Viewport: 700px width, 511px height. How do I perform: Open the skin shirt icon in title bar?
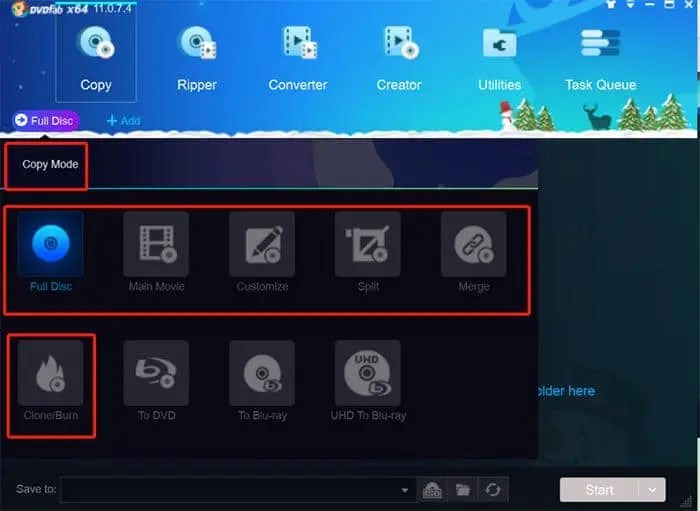tap(611, 4)
